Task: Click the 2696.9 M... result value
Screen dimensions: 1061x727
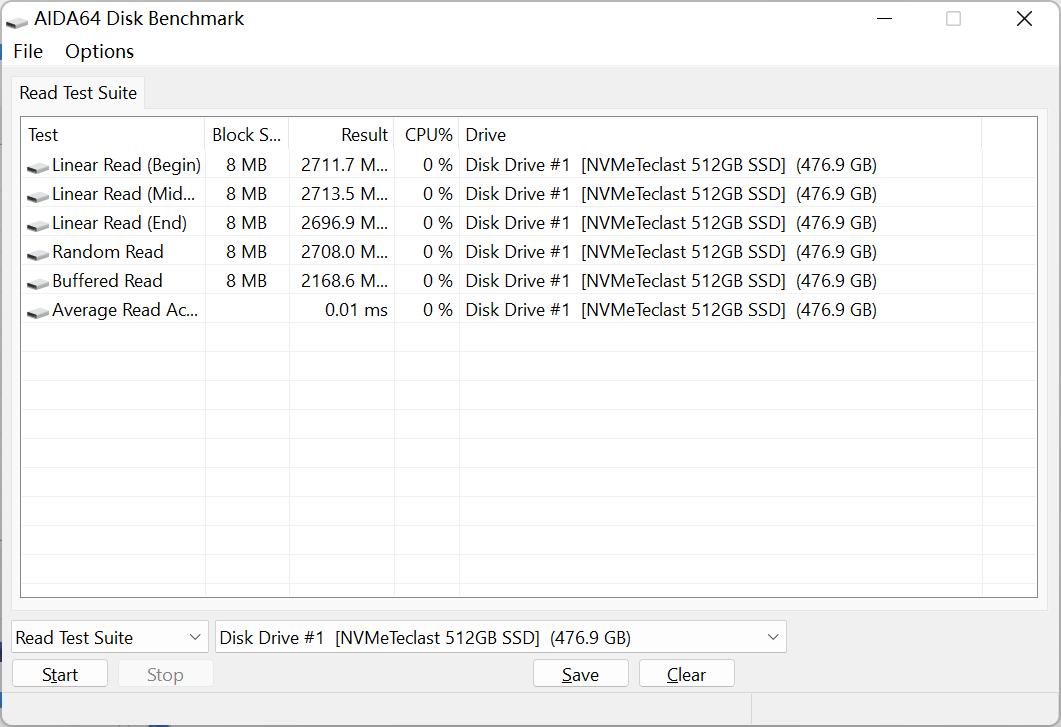Action: point(344,223)
